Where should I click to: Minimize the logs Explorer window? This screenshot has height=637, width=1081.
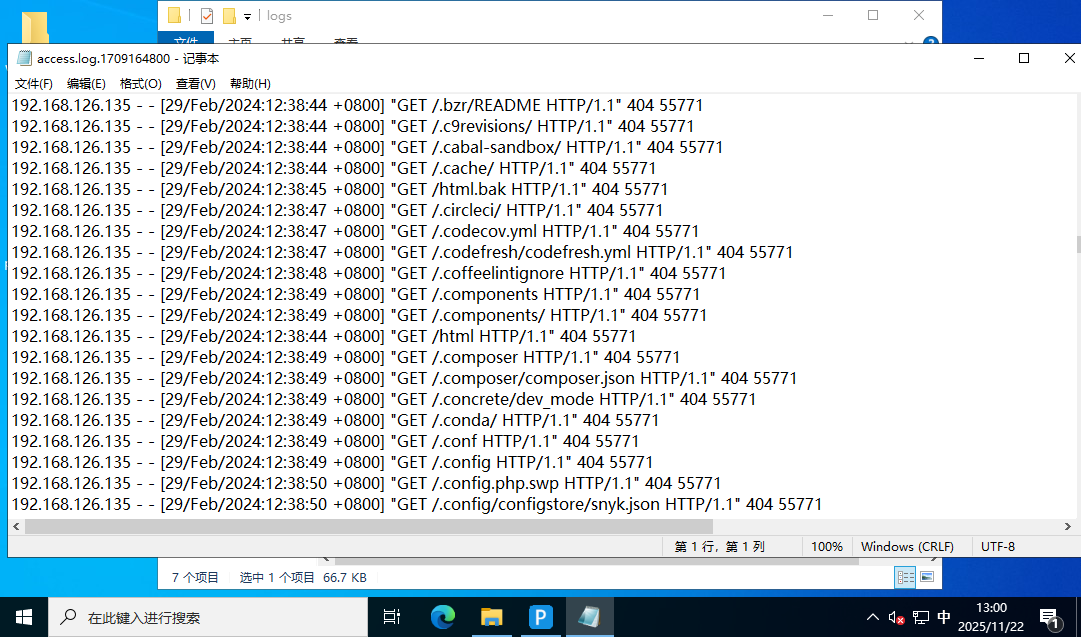point(828,15)
